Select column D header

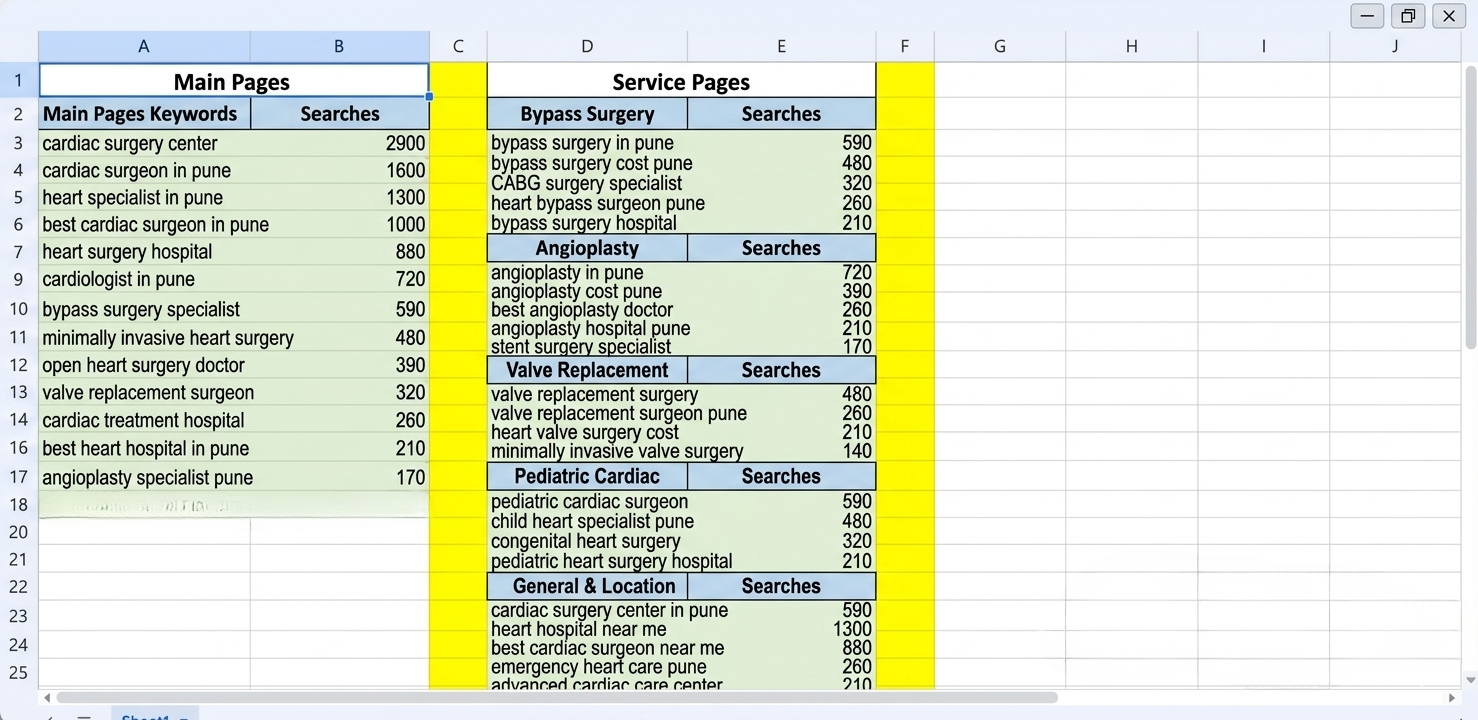click(x=587, y=46)
